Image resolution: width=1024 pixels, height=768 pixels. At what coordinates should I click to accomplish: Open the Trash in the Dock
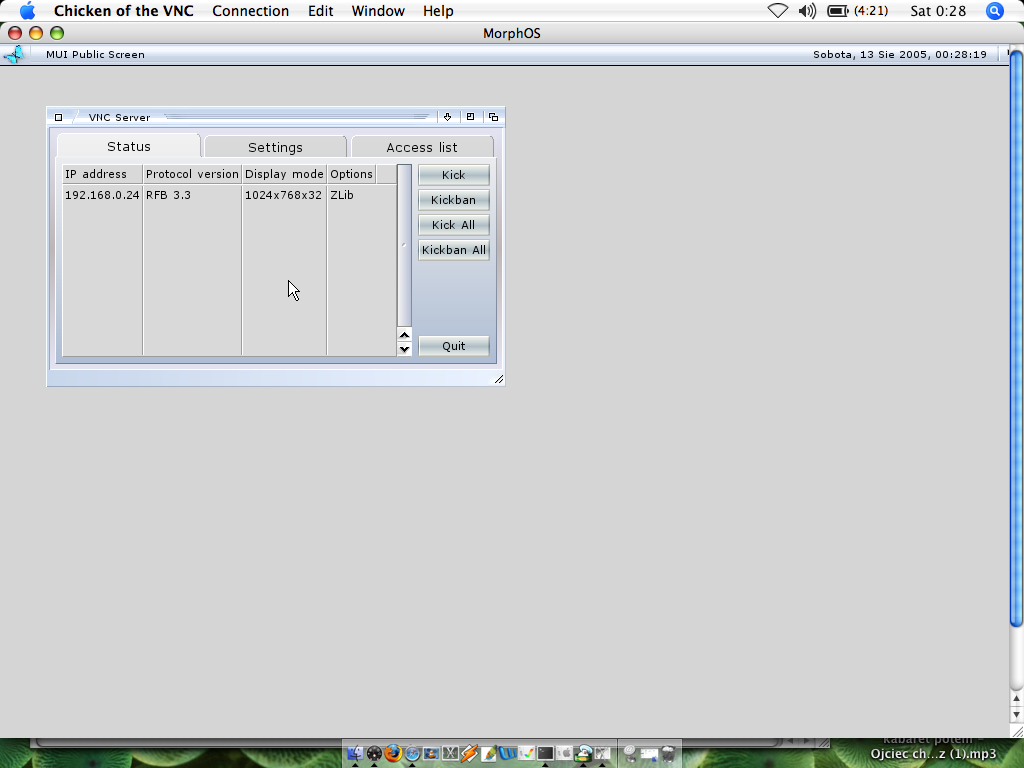click(668, 753)
